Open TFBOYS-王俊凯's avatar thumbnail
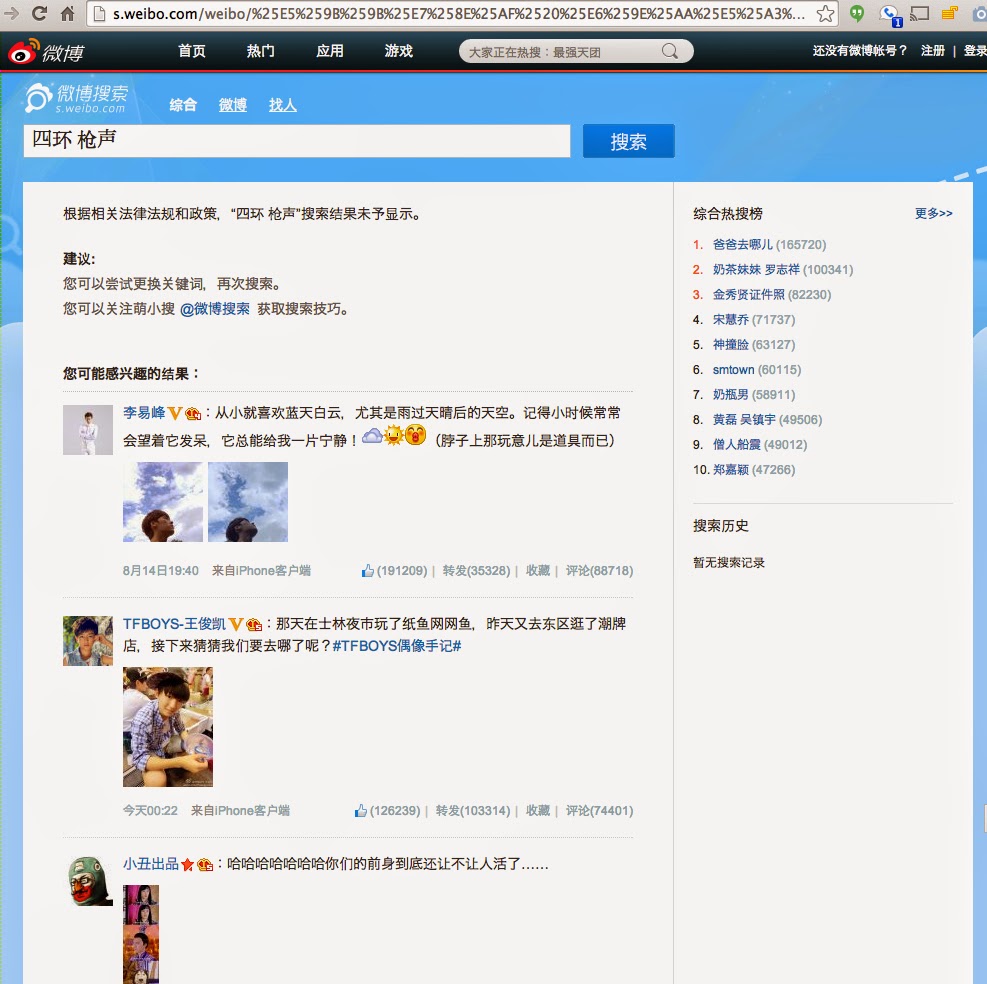Image resolution: width=987 pixels, height=984 pixels. (x=88, y=641)
